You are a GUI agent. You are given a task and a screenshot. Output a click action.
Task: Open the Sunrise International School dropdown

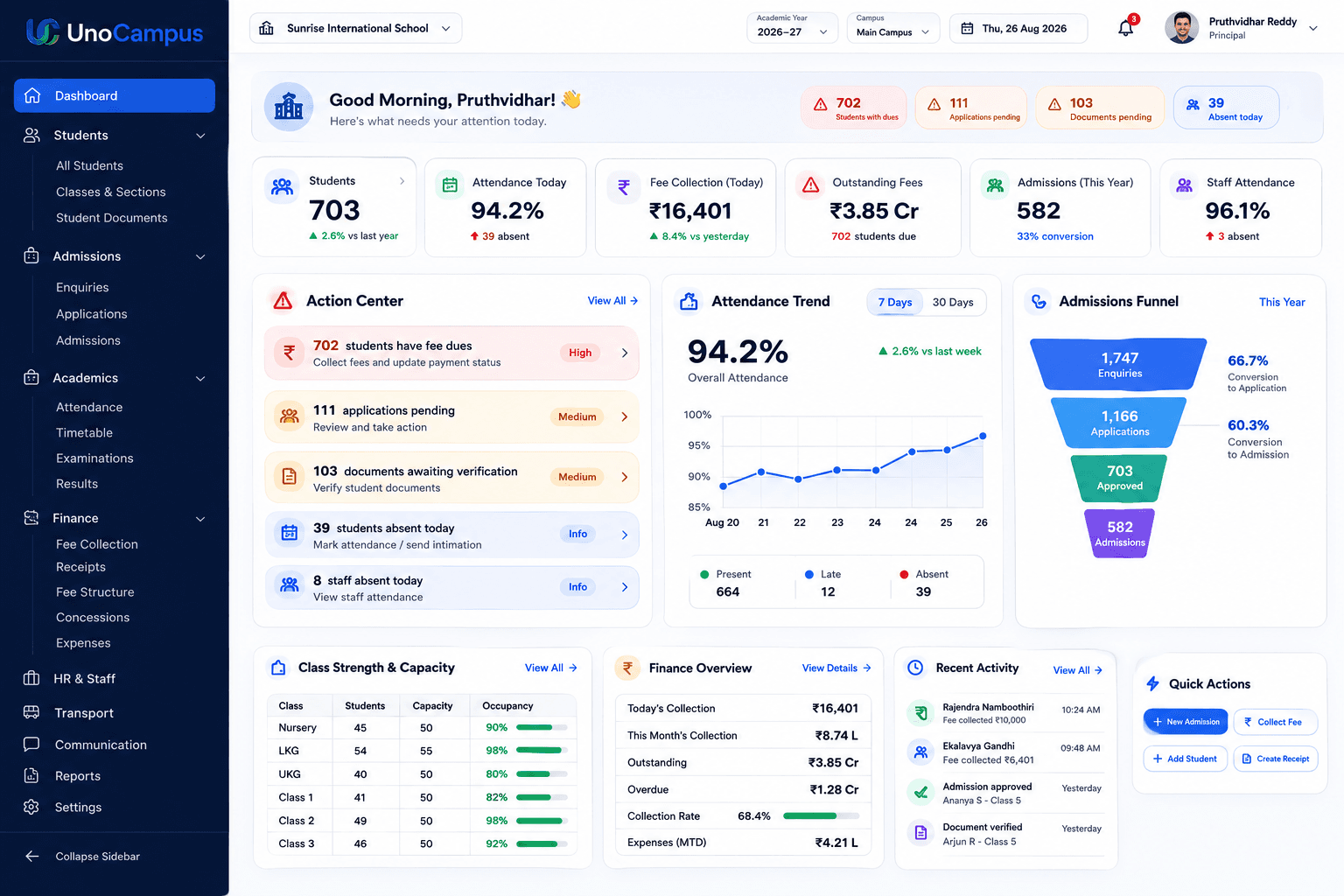[355, 28]
